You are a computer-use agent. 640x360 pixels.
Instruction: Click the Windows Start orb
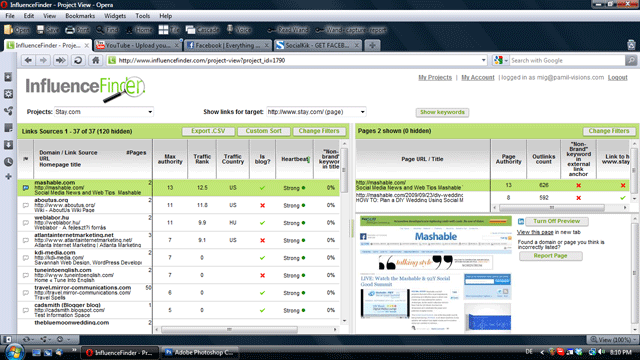pyautogui.click(x=14, y=352)
